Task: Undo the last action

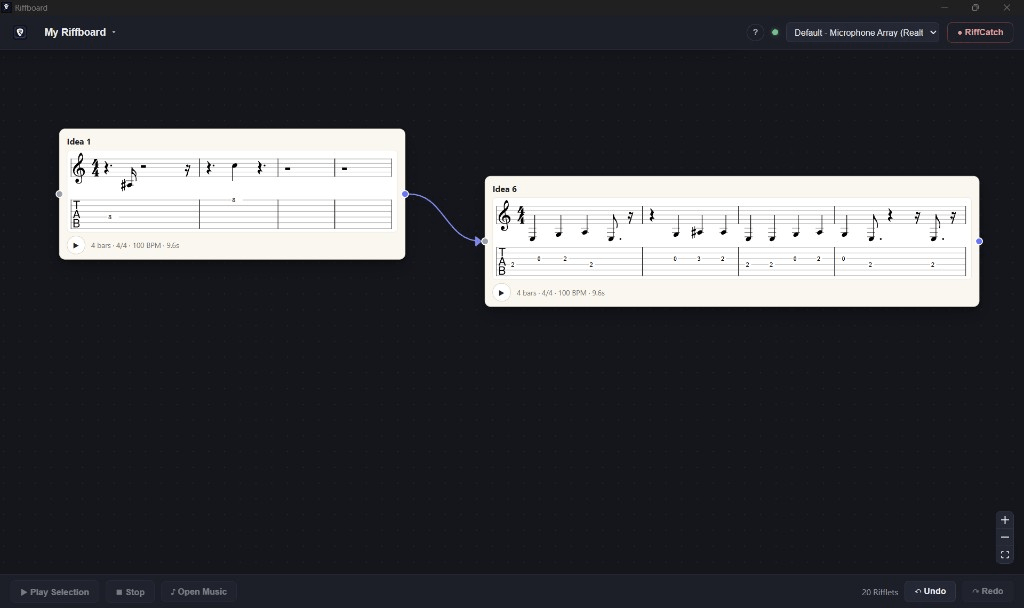Action: coord(930,591)
